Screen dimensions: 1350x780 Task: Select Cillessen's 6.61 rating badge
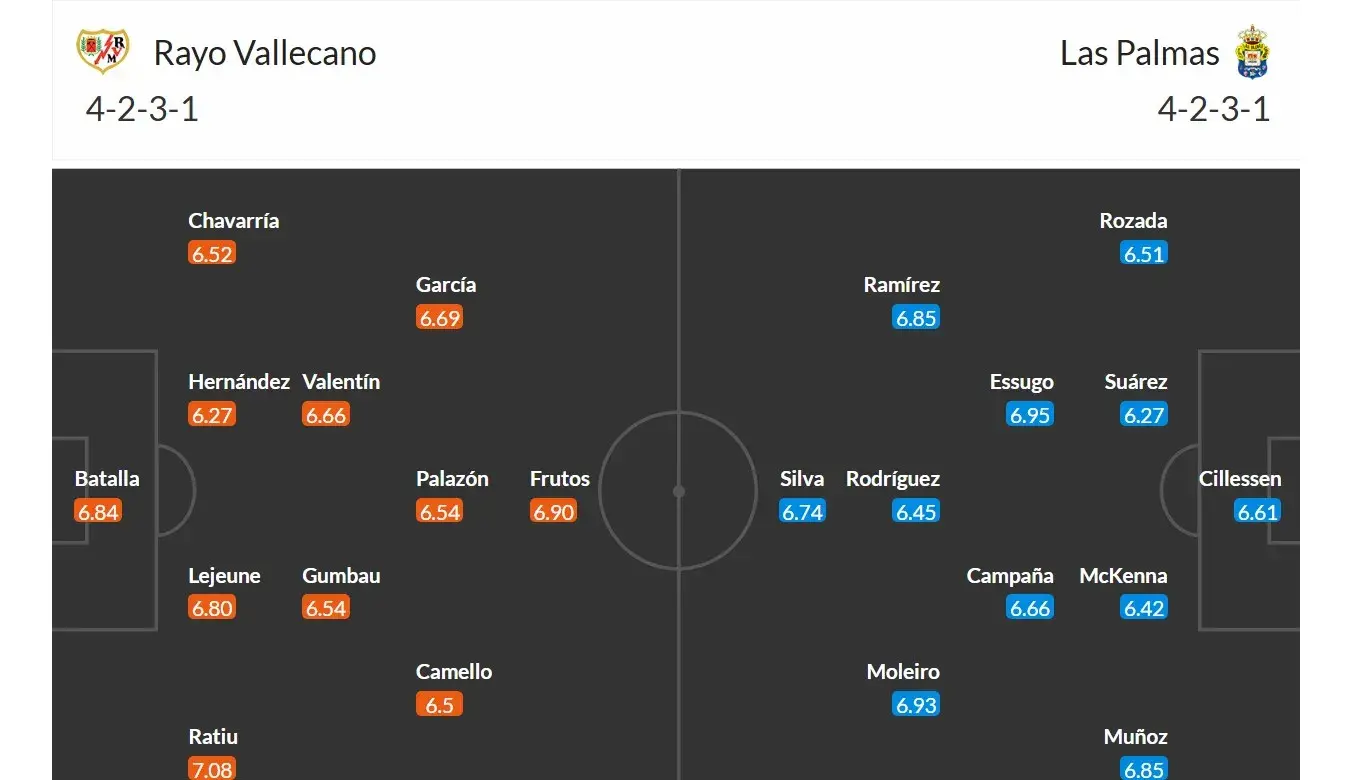(1258, 512)
